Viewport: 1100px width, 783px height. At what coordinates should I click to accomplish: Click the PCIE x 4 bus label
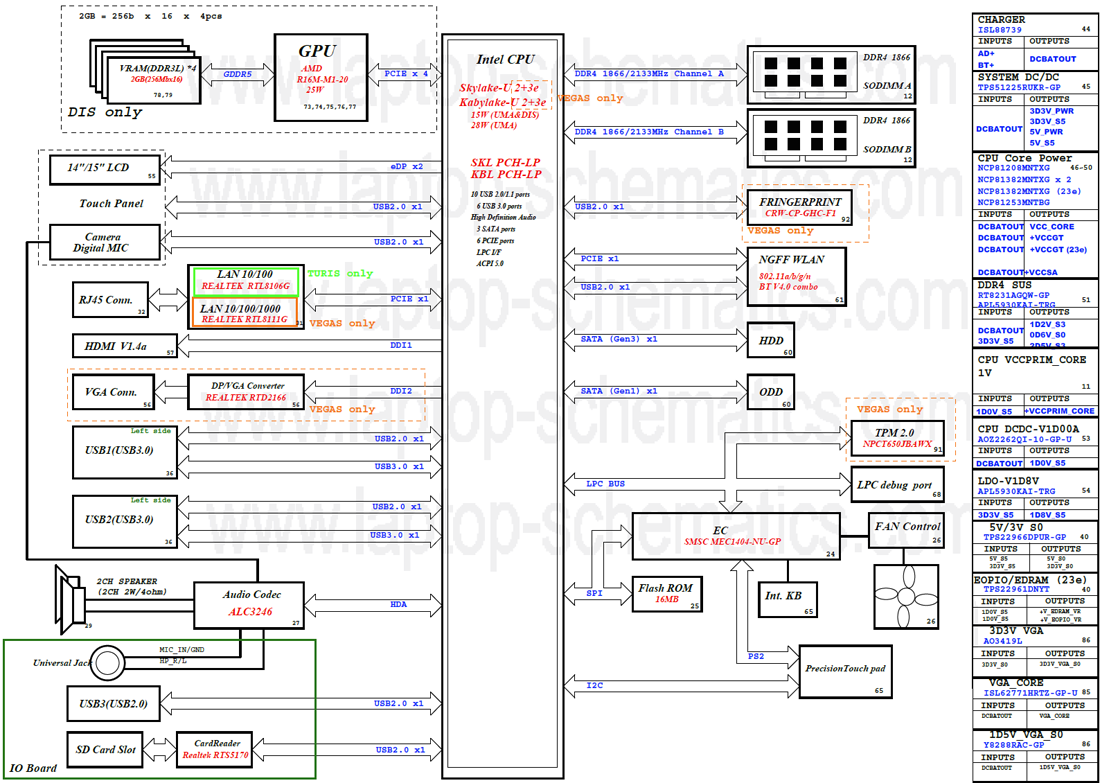[x=404, y=72]
